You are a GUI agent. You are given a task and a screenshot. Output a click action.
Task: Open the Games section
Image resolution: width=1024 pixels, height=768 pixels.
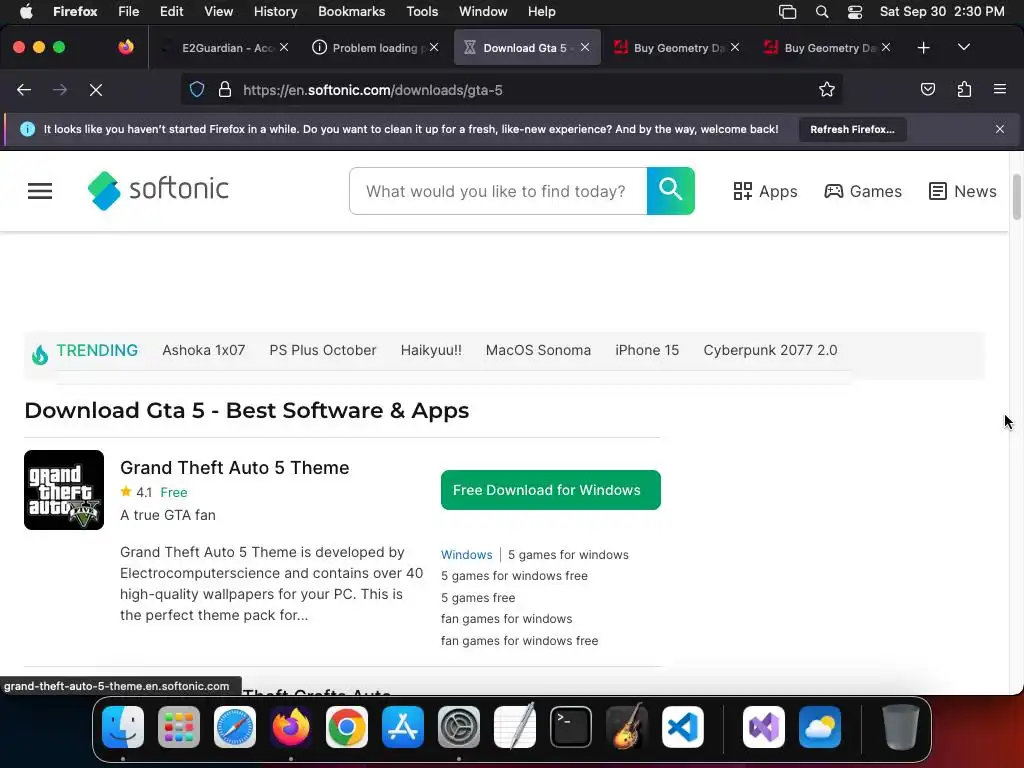(x=863, y=191)
